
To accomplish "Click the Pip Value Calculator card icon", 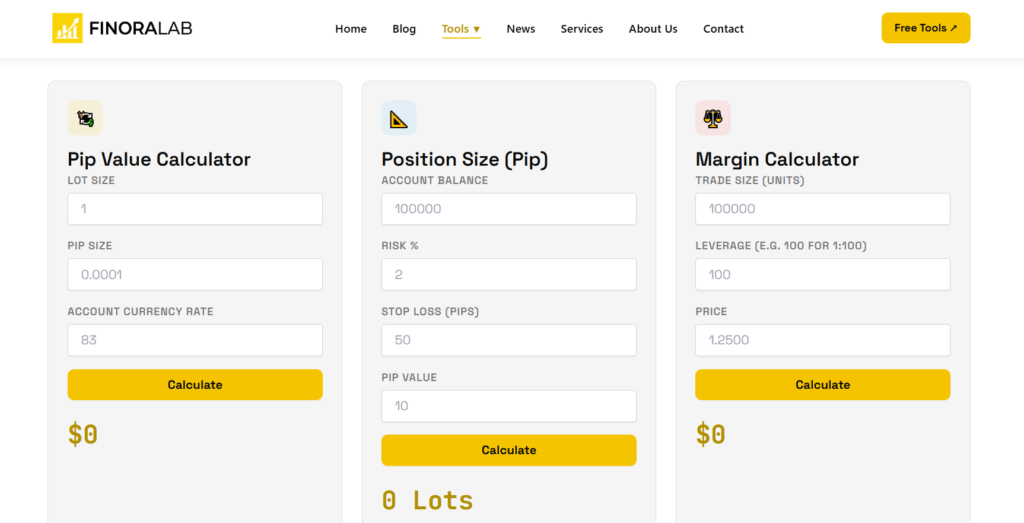I will (x=85, y=118).
